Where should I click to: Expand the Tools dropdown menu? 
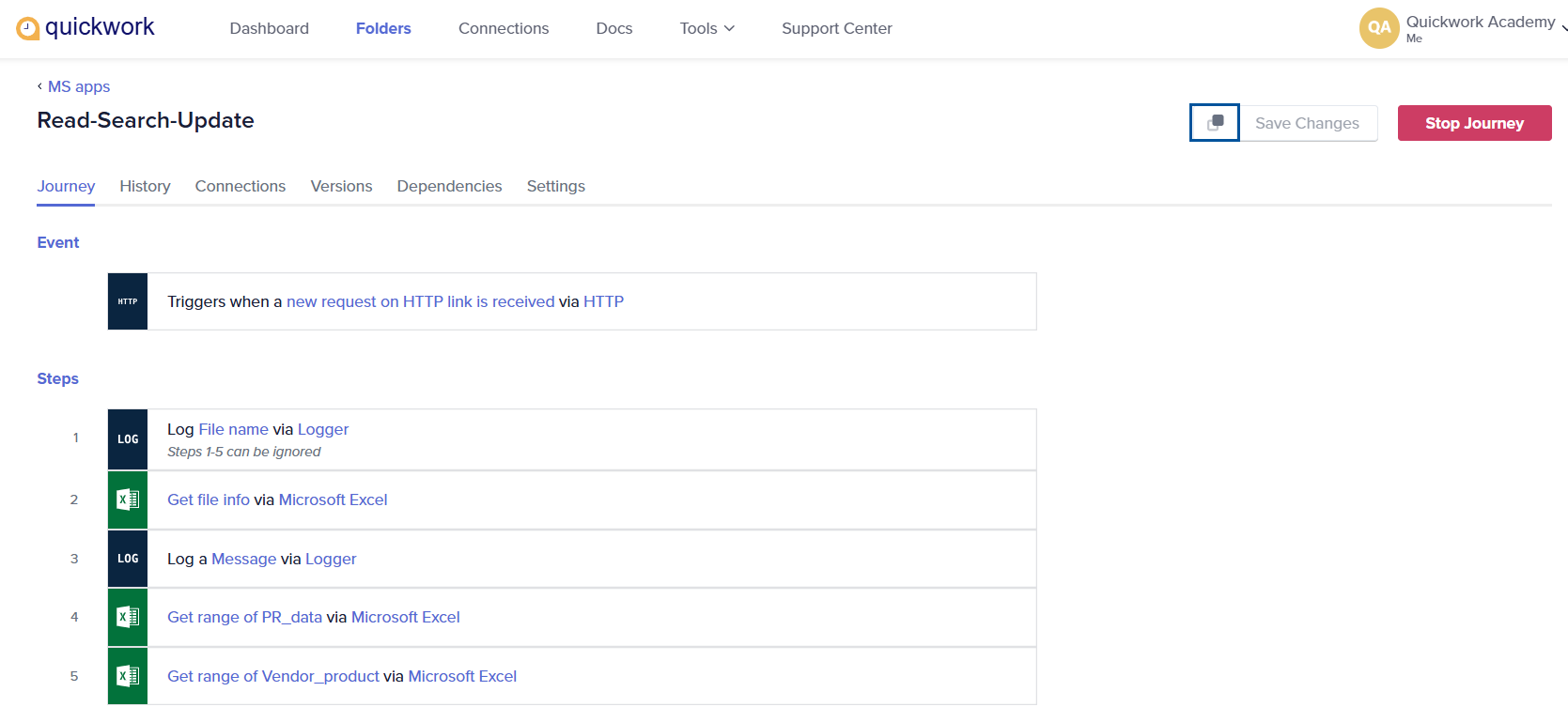point(706,28)
